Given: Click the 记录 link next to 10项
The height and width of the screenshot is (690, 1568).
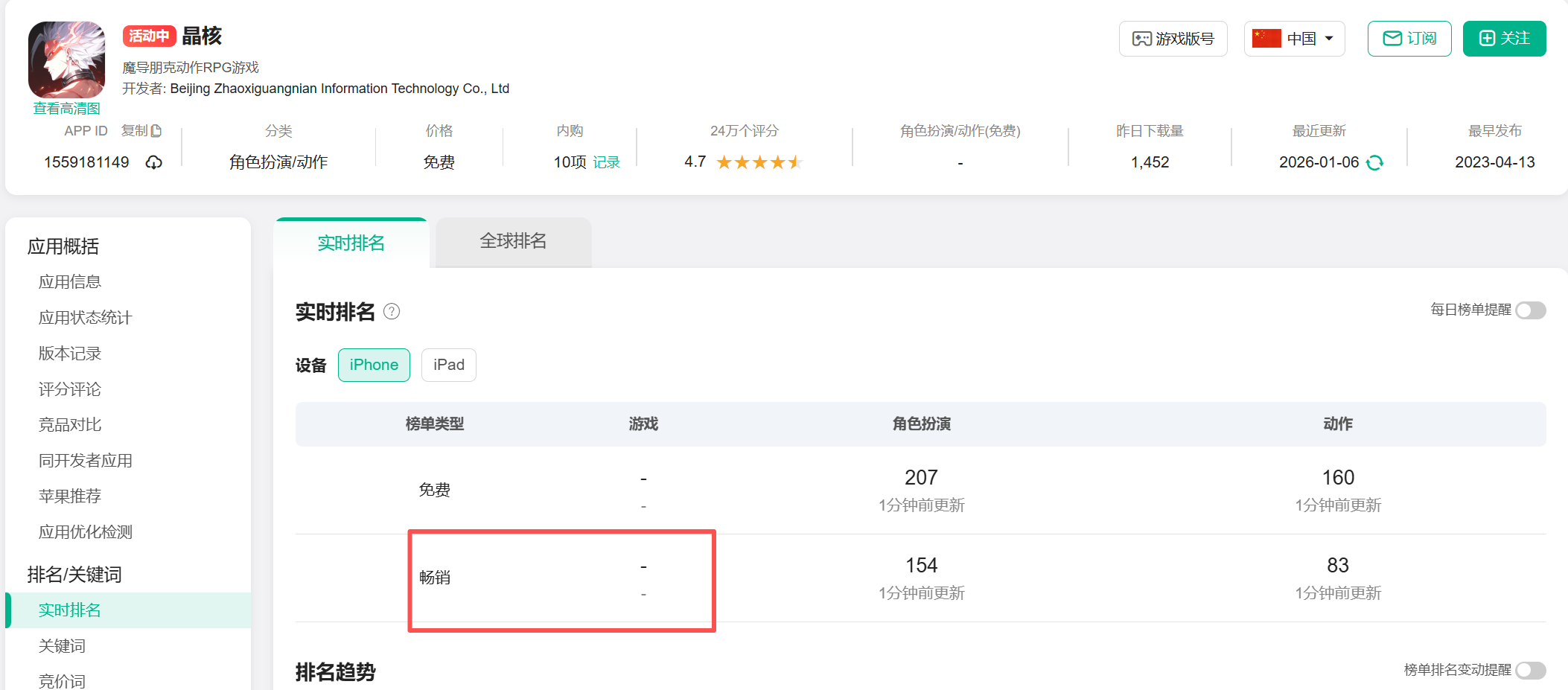Looking at the screenshot, I should coord(606,162).
